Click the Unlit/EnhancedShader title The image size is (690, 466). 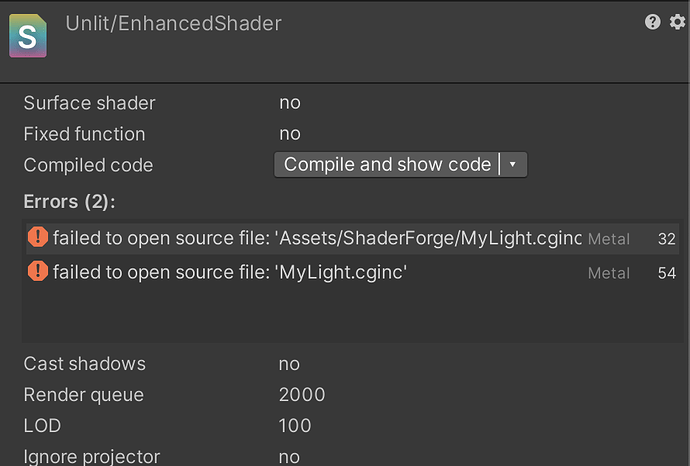[x=174, y=22]
